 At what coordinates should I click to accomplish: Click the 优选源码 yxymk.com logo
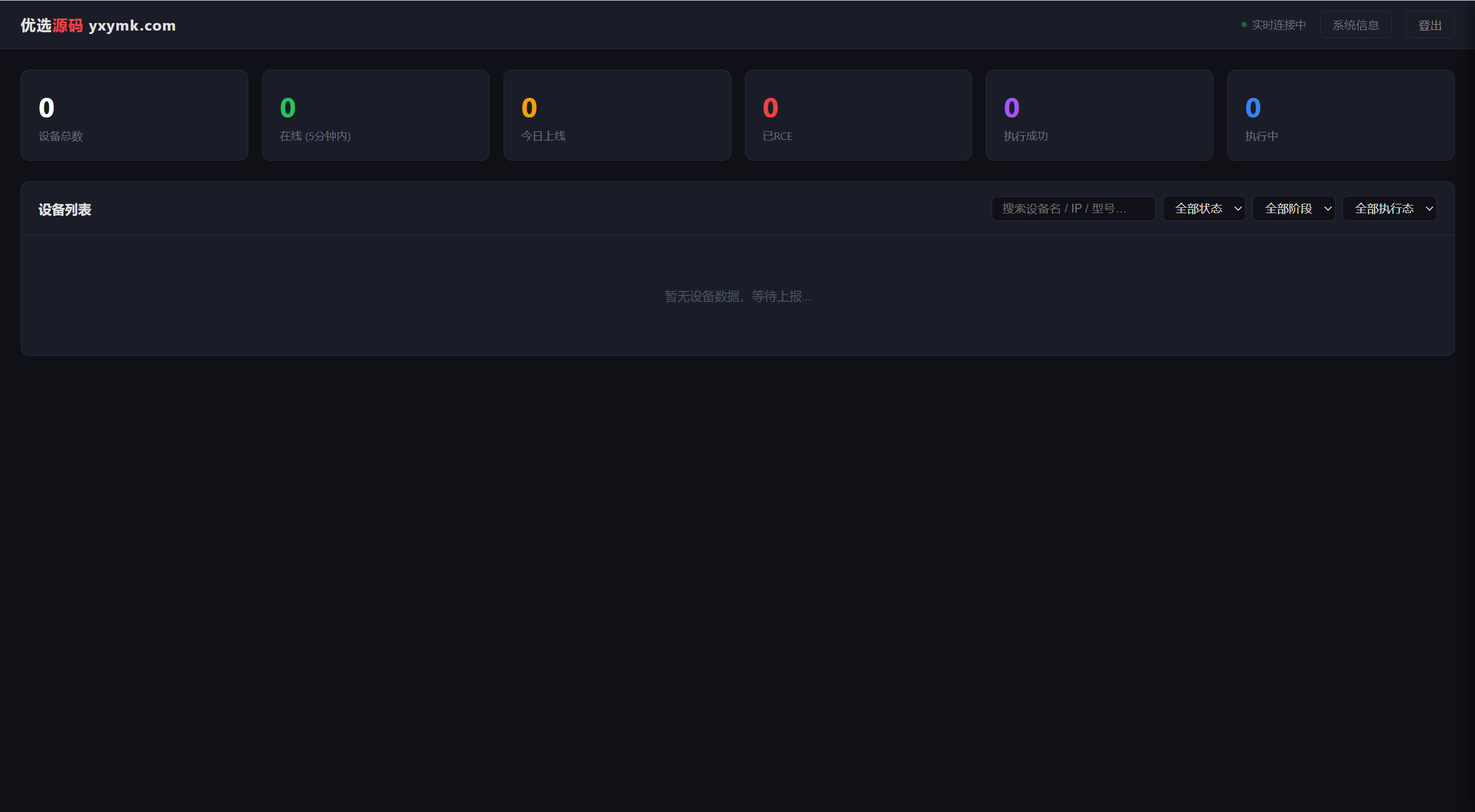click(98, 25)
